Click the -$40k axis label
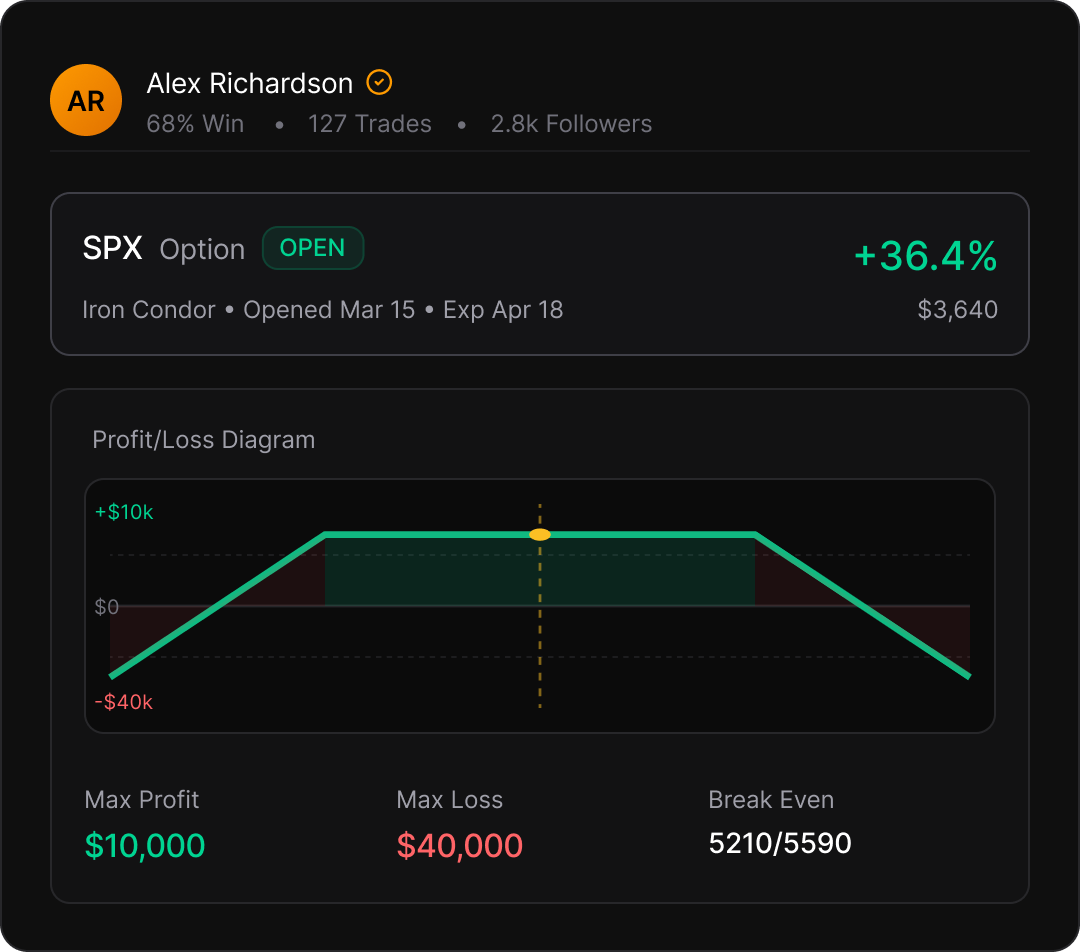 [x=123, y=702]
